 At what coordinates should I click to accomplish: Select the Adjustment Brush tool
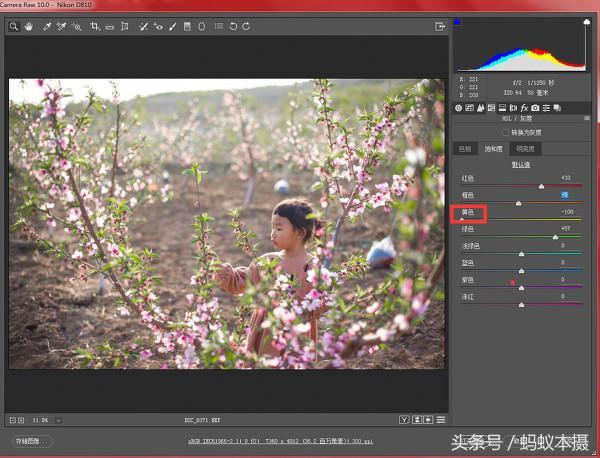(x=173, y=26)
